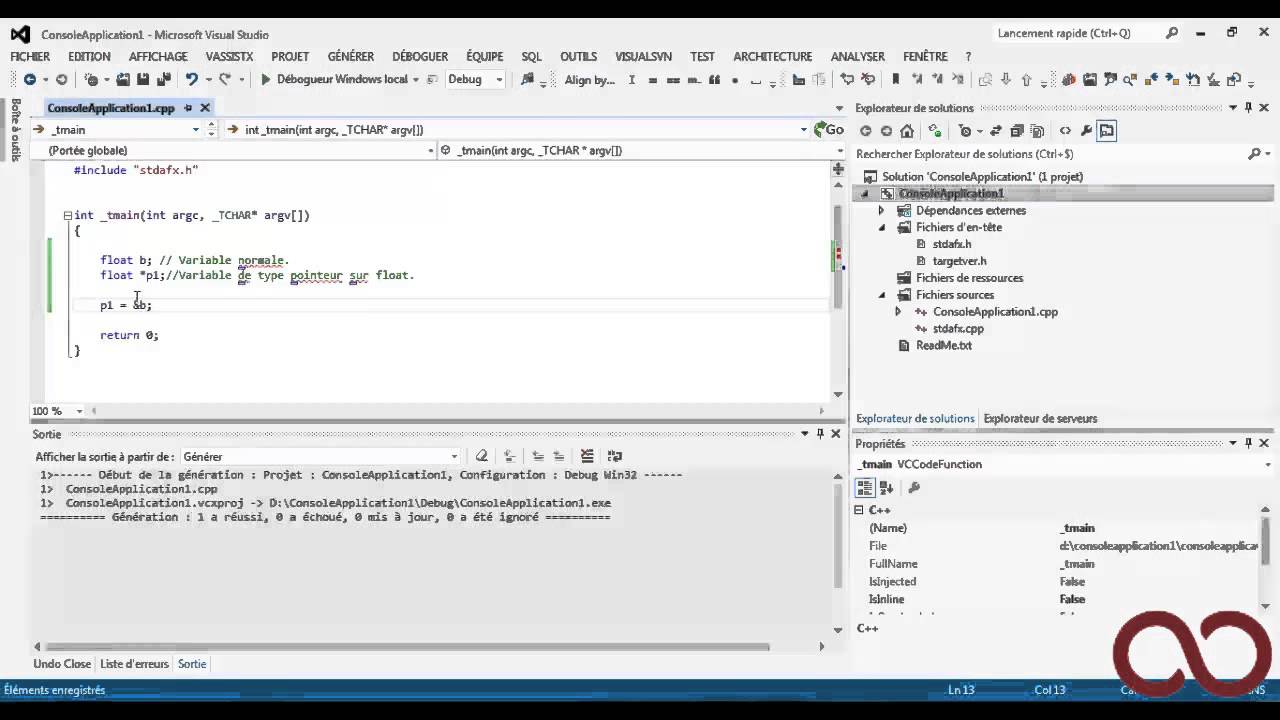Click the Show All Files icon in solution explorer
1280x720 pixels.
tap(1037, 131)
